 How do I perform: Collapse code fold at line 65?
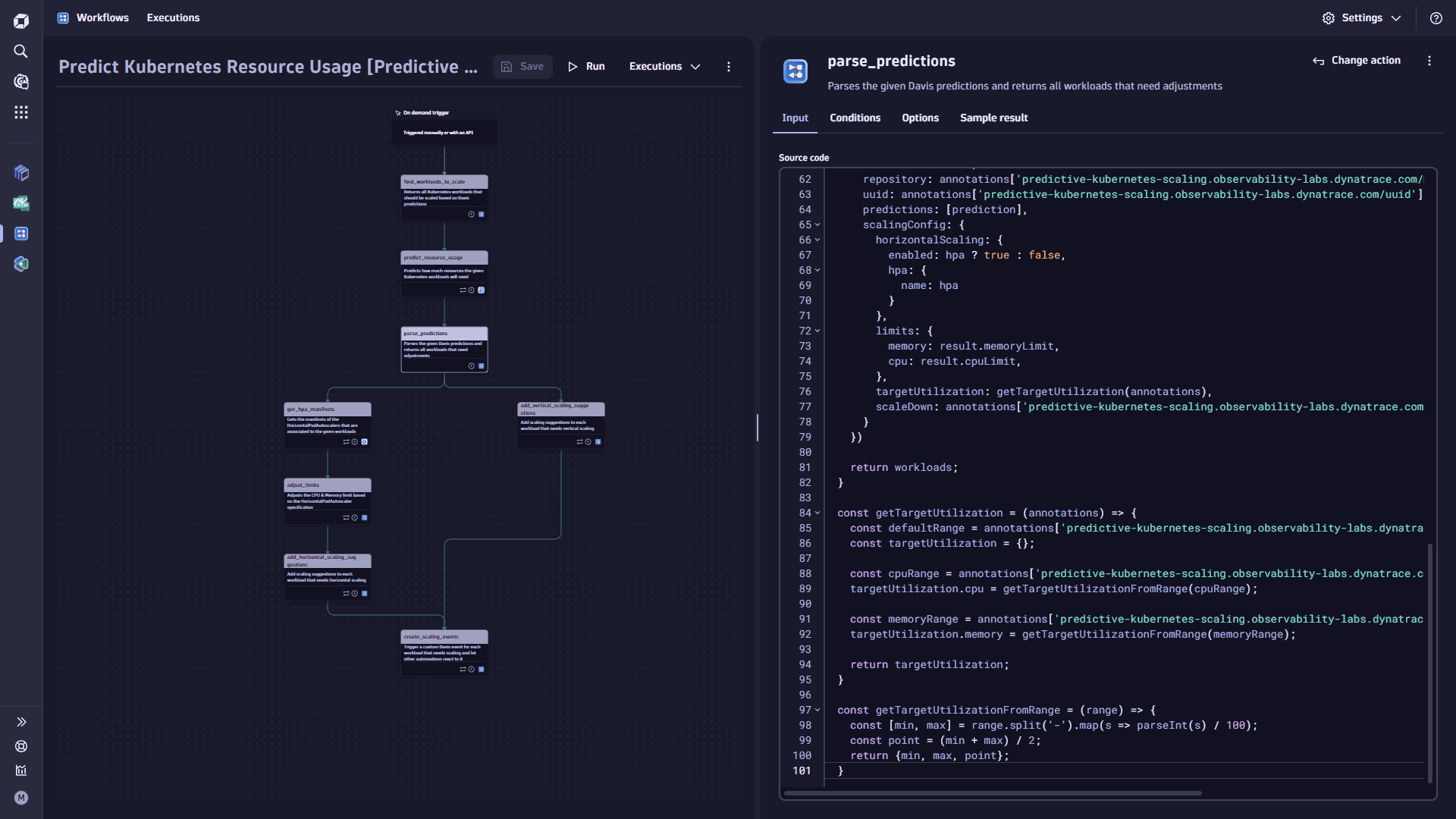(817, 225)
